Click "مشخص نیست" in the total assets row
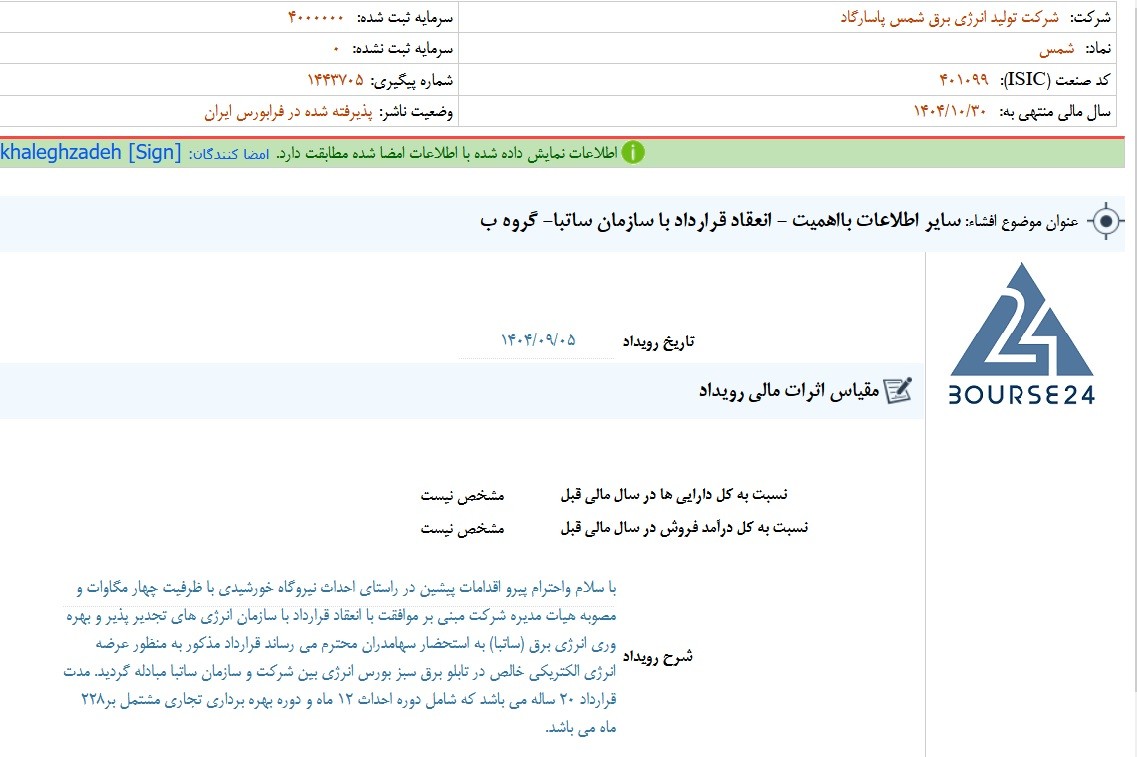Screen dimensions: 1137x757 click(463, 495)
